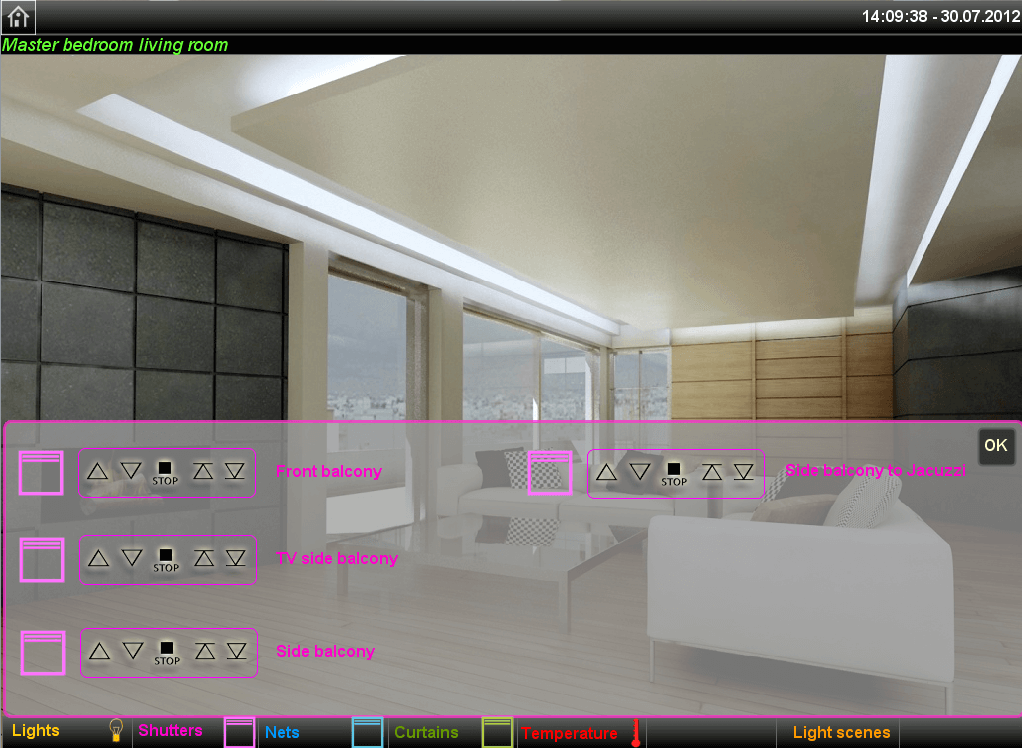Fully close the TV side balcony shutter
Viewport: 1022px width, 748px height.
point(235,558)
